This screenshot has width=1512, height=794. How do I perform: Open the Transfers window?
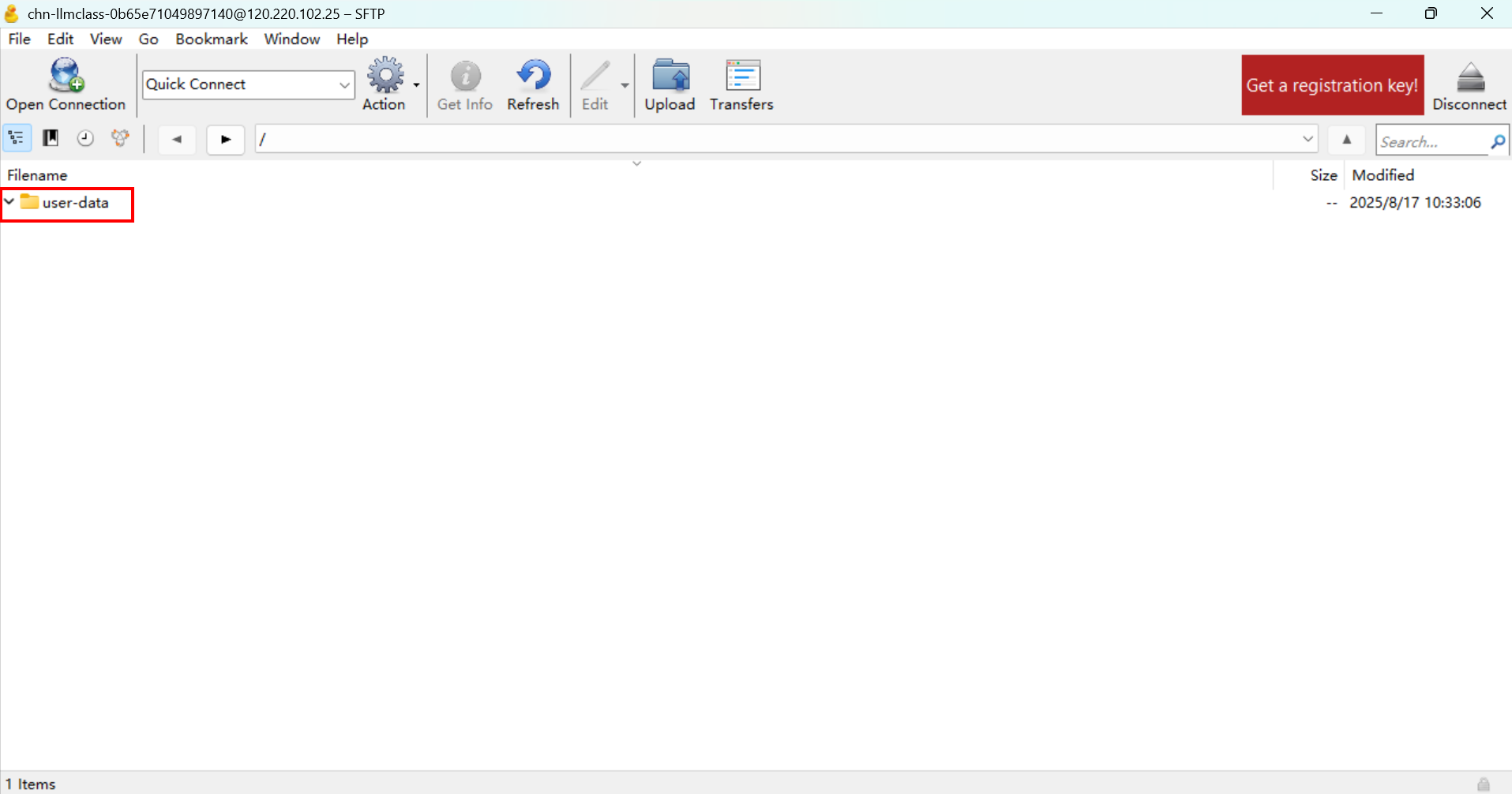coord(741,77)
